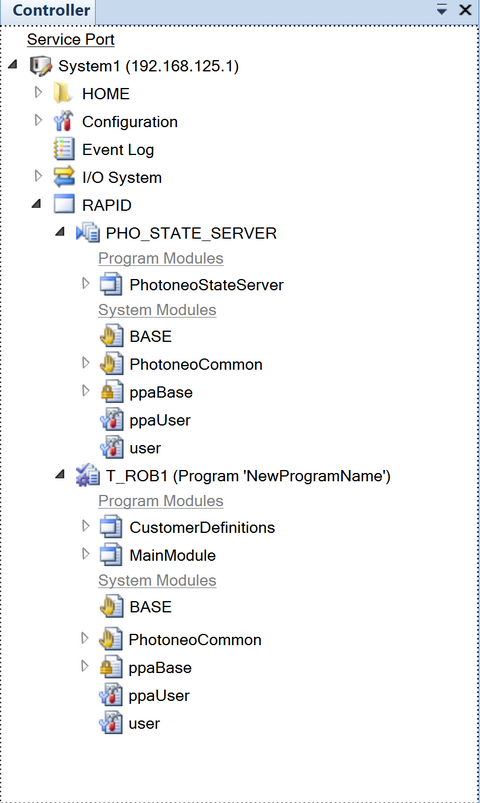Click the locked ppaBase icon under T_ROB1
Image resolution: width=480 pixels, height=803 pixels.
point(111,667)
